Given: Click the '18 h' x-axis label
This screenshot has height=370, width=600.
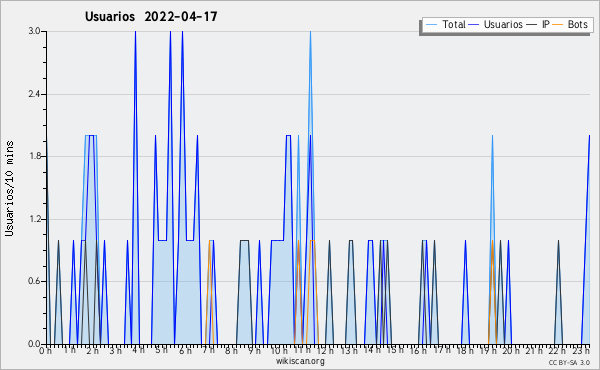Looking at the screenshot, I should click(x=465, y=350).
